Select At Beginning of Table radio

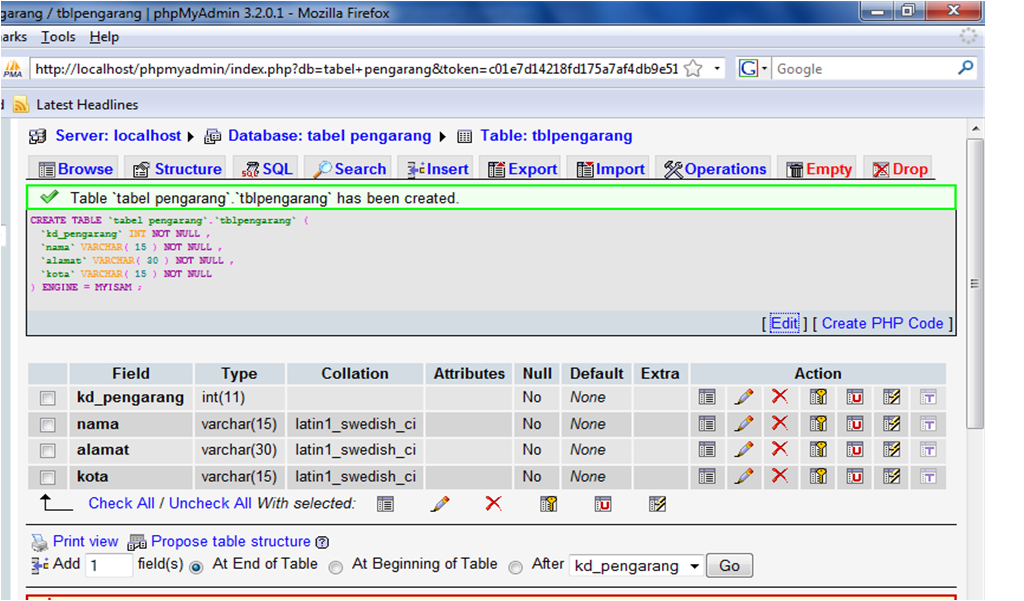[336, 567]
